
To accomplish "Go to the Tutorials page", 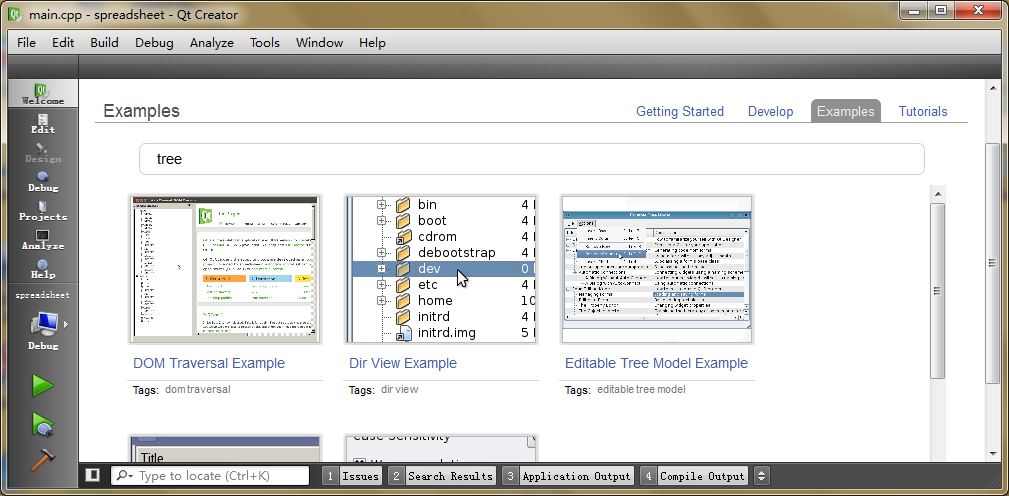I will [923, 111].
